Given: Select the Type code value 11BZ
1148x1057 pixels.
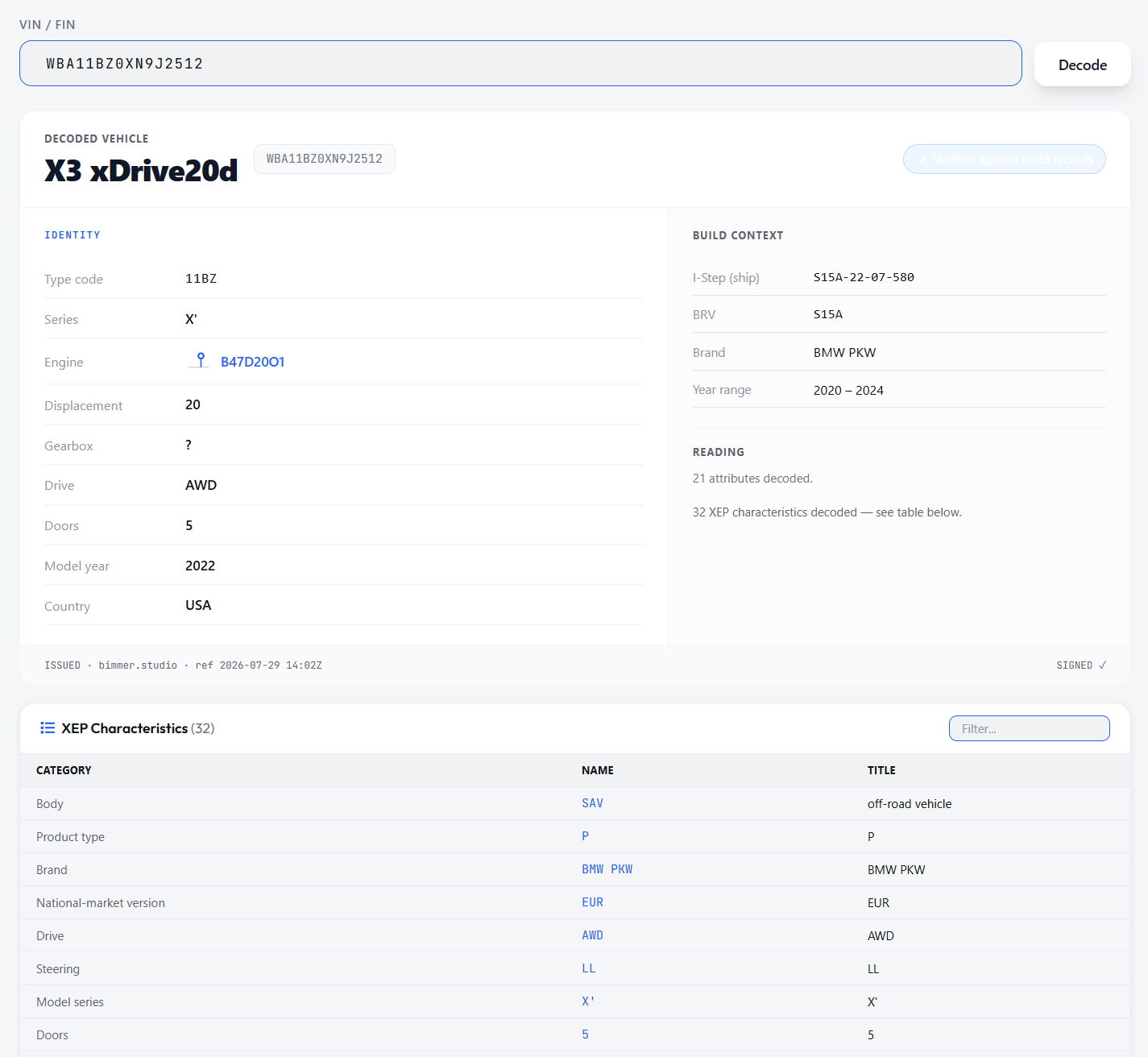Looking at the screenshot, I should point(201,279).
